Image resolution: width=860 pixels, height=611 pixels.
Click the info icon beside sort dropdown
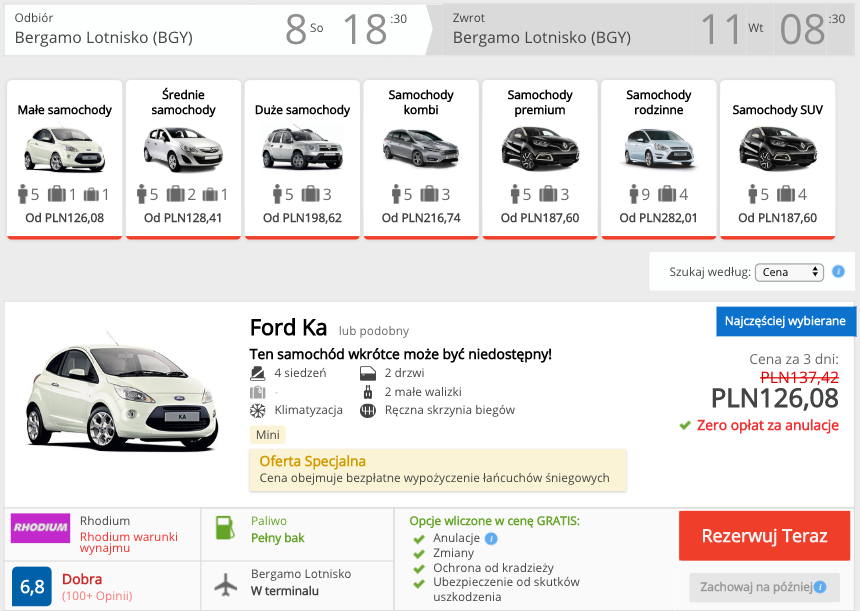click(838, 271)
